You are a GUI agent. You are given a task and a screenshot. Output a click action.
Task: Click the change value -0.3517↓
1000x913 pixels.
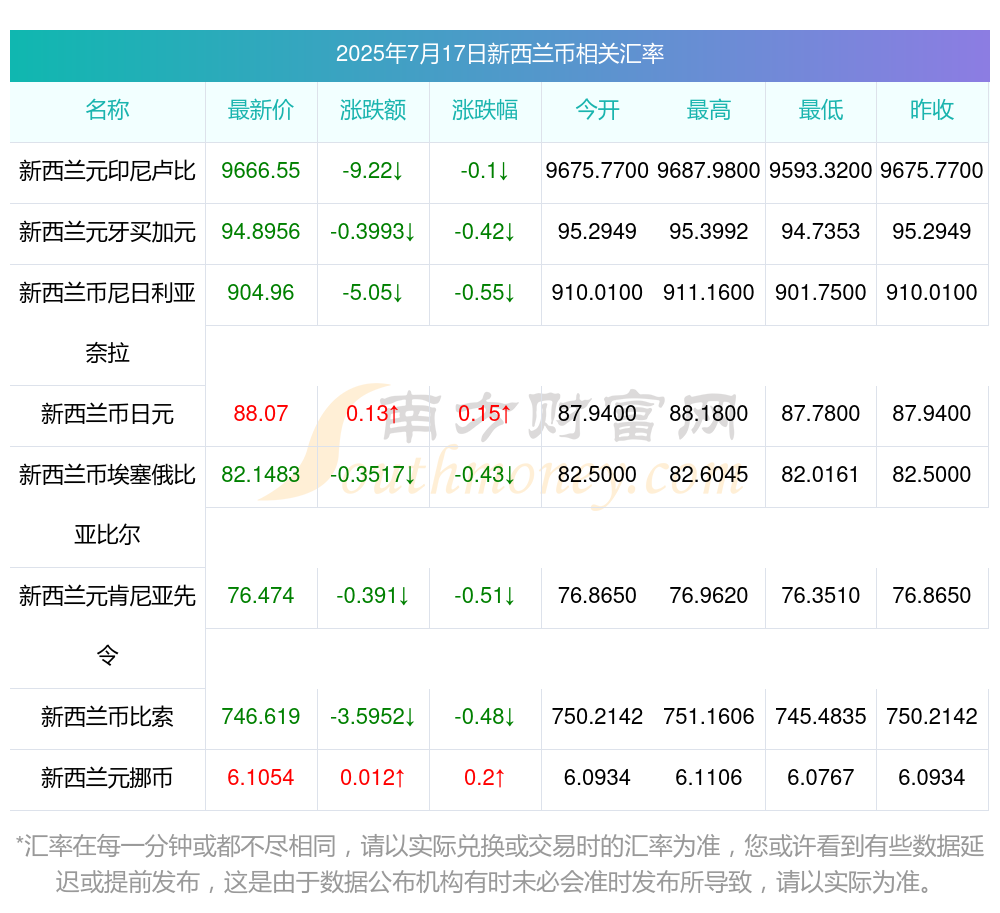tap(373, 474)
